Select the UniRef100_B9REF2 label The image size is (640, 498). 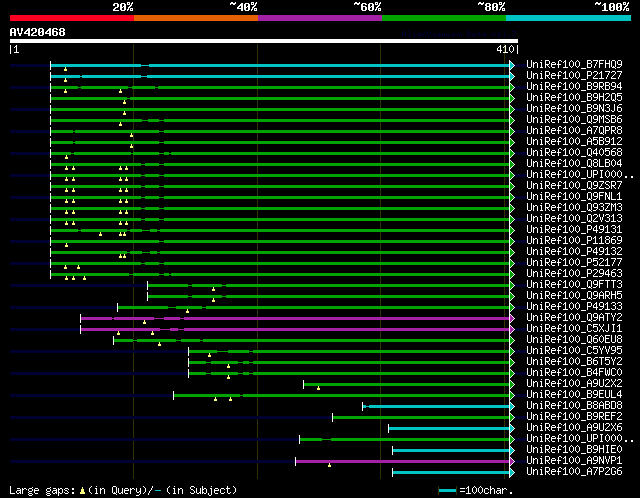pyautogui.click(x=574, y=417)
